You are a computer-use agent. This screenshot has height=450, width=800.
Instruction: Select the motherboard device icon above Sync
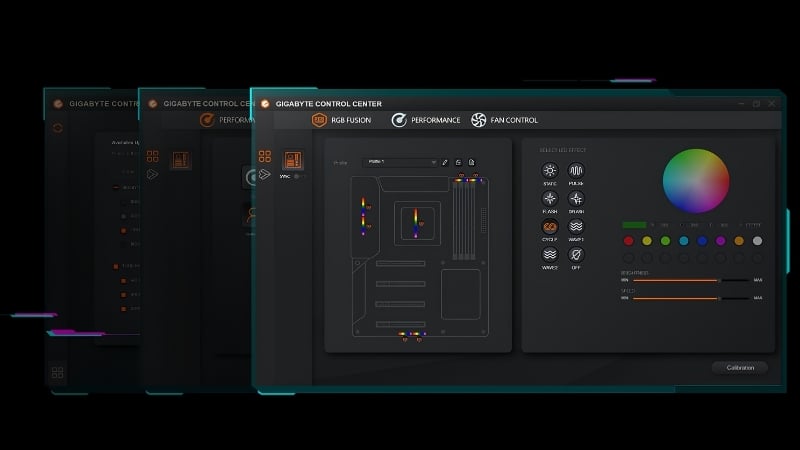coord(293,160)
